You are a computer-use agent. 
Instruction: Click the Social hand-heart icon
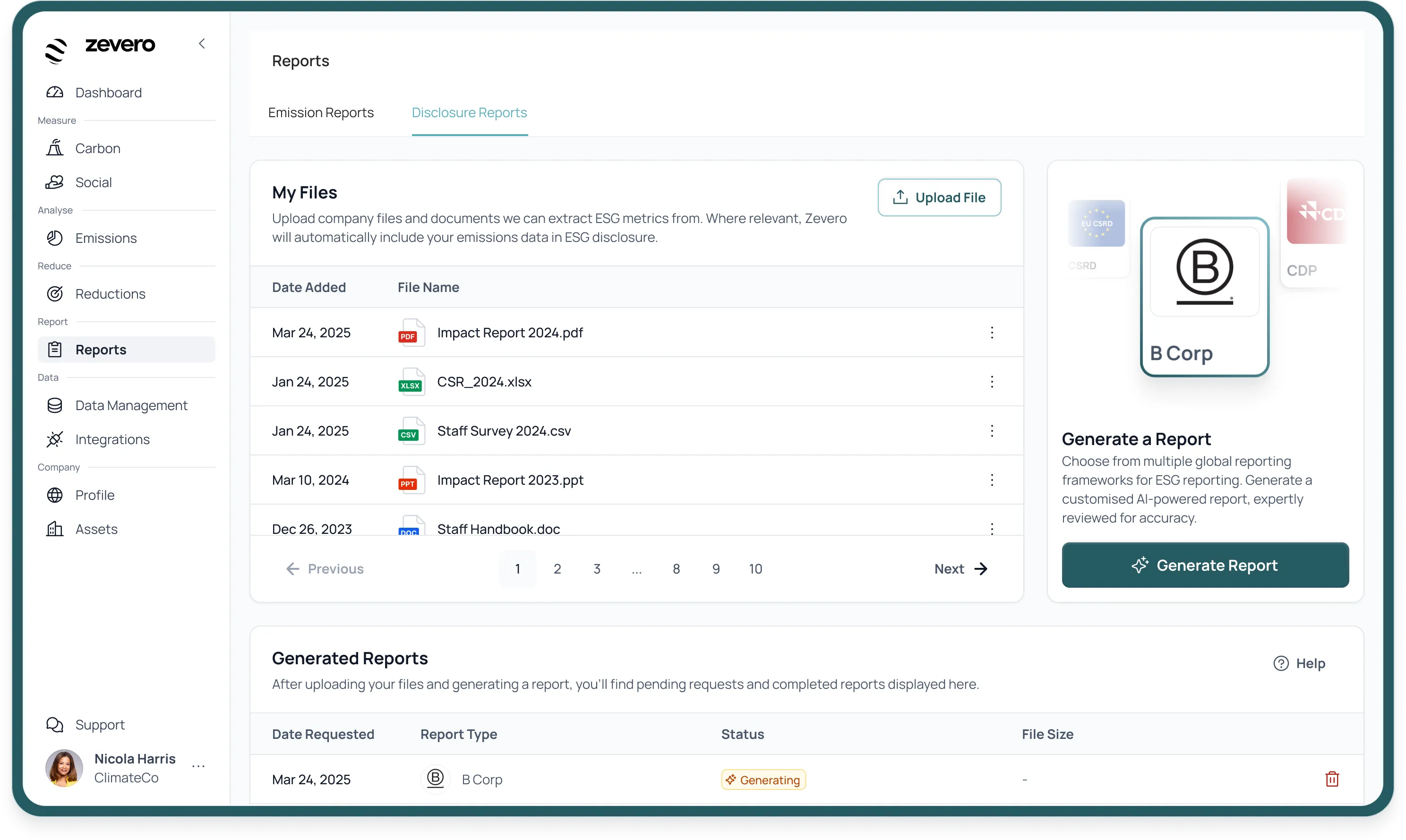55,182
